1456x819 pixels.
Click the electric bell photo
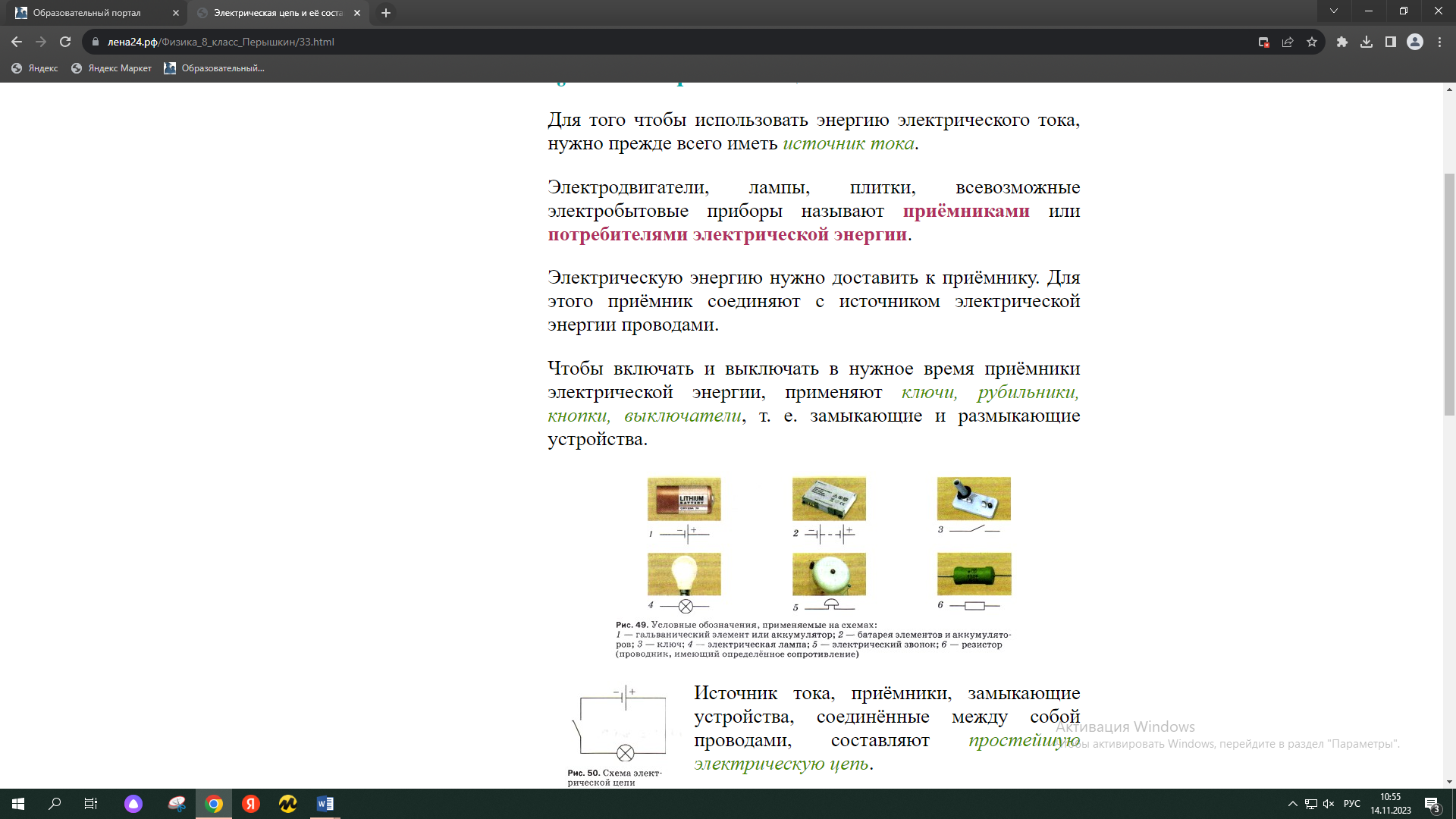(x=829, y=574)
